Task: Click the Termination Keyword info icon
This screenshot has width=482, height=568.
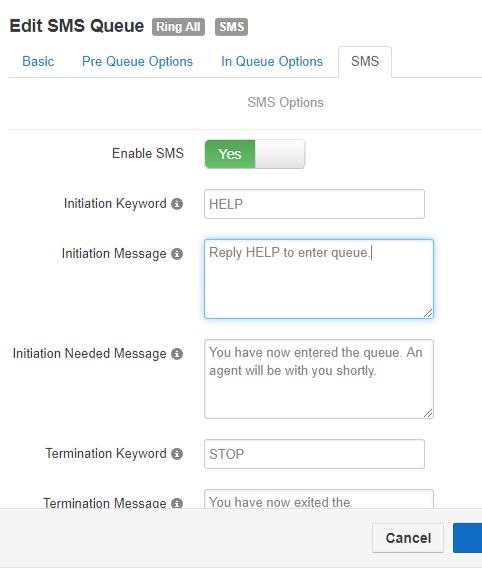Action: point(177,454)
